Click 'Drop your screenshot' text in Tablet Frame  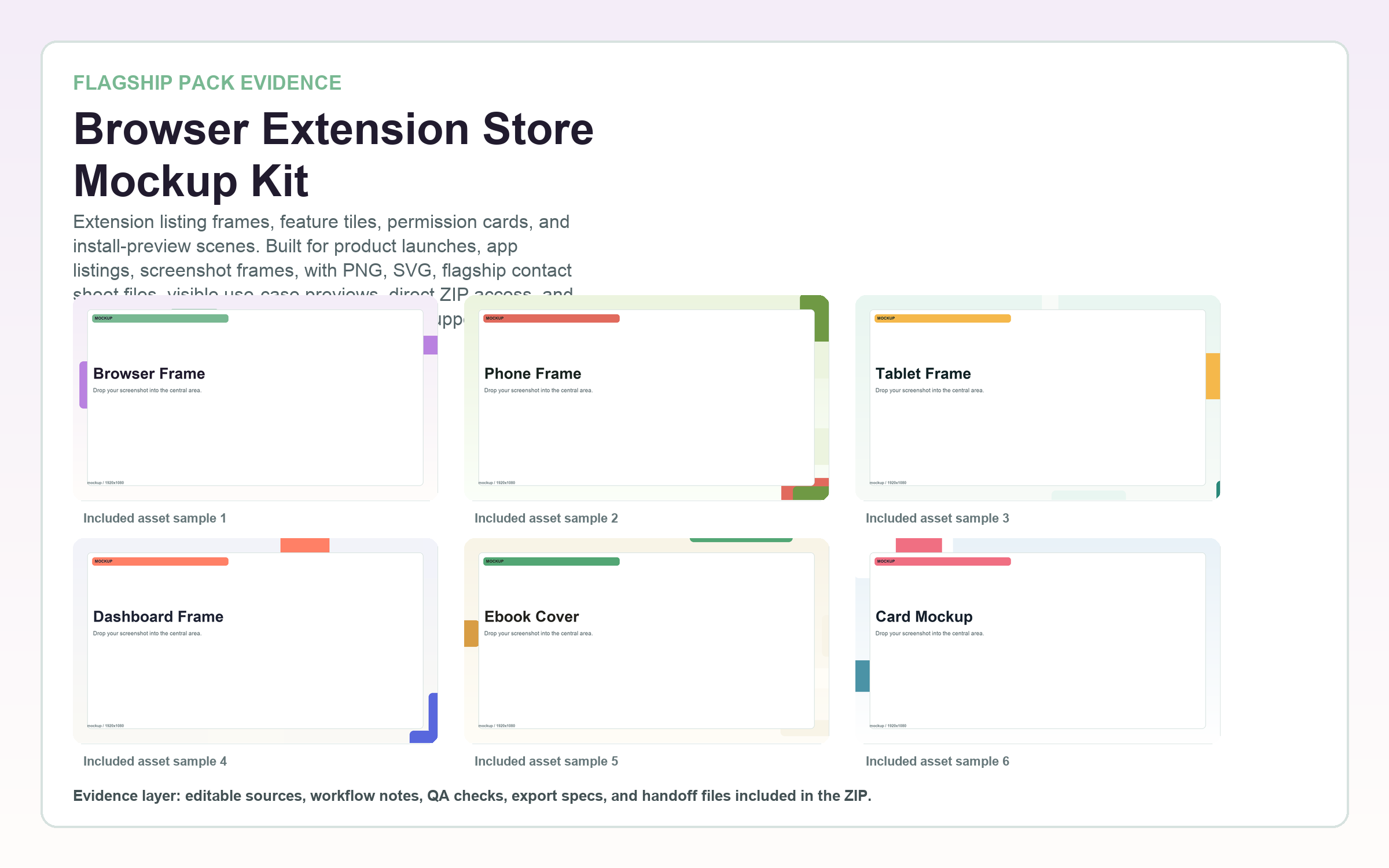click(929, 391)
